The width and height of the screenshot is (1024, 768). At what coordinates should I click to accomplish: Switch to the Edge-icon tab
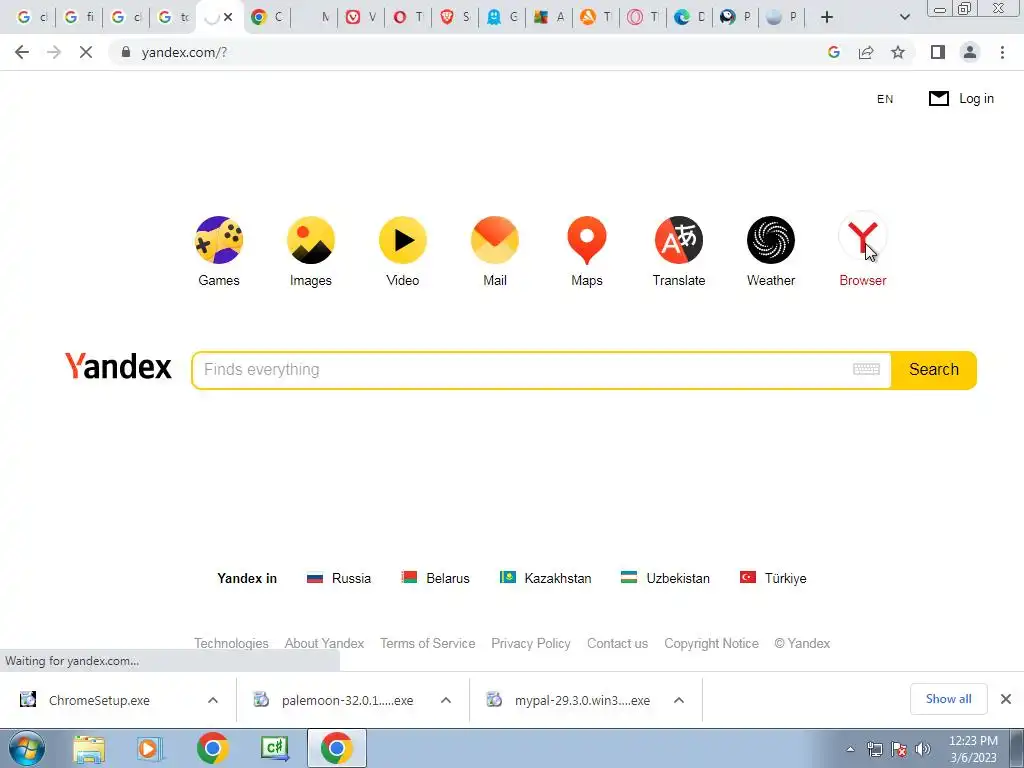pos(690,17)
